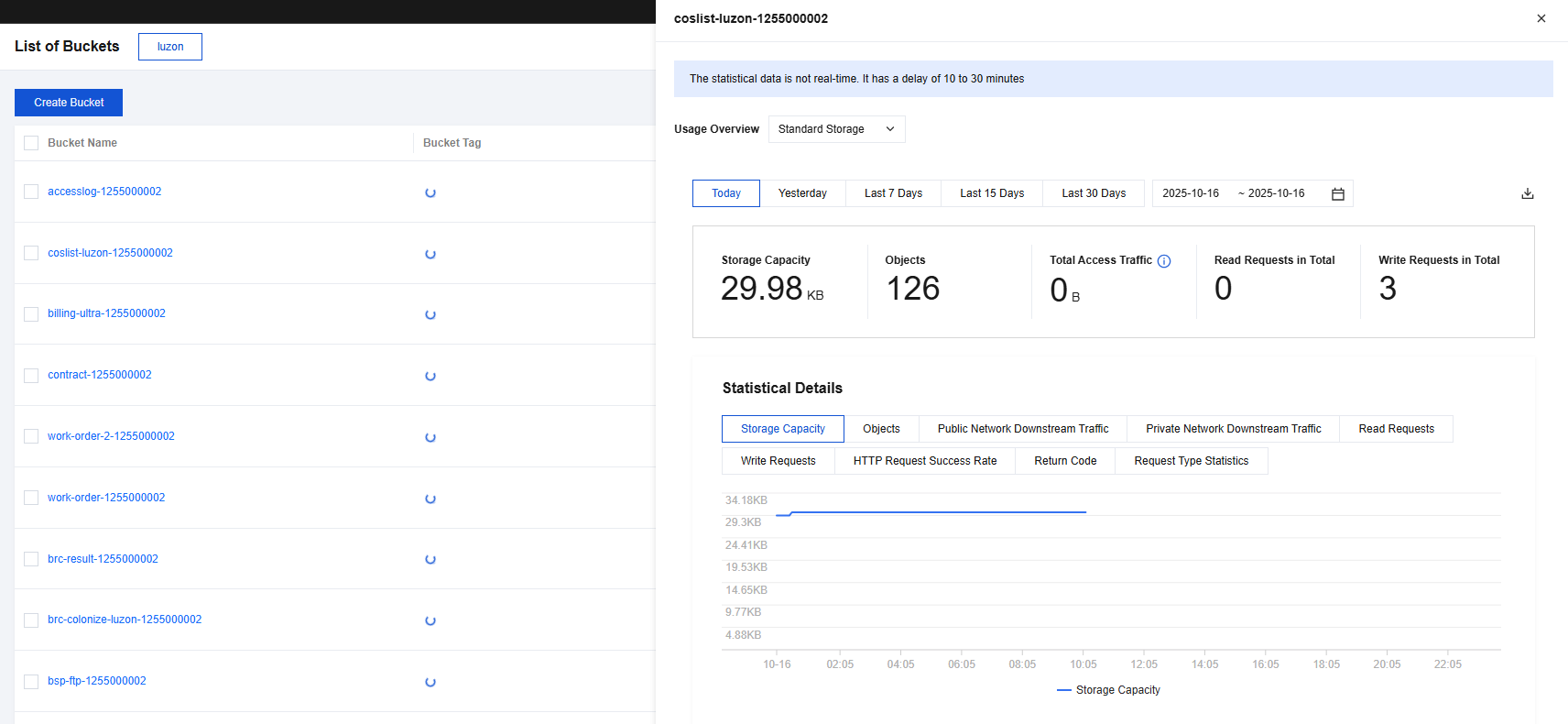Open the work-order-2-1255000002 bucket link
This screenshot has height=724, width=1568.
(x=111, y=436)
